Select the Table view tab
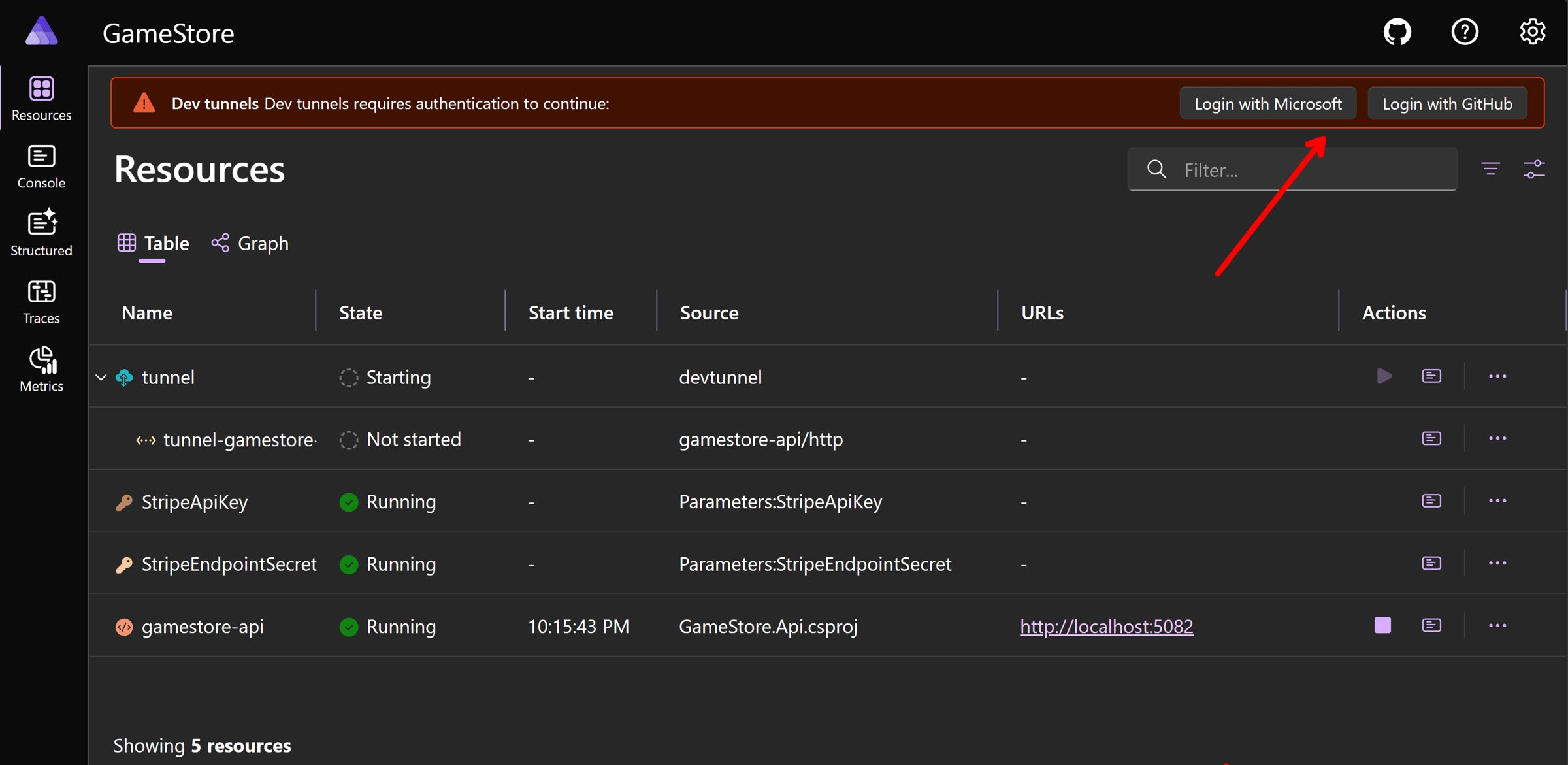 coord(154,244)
